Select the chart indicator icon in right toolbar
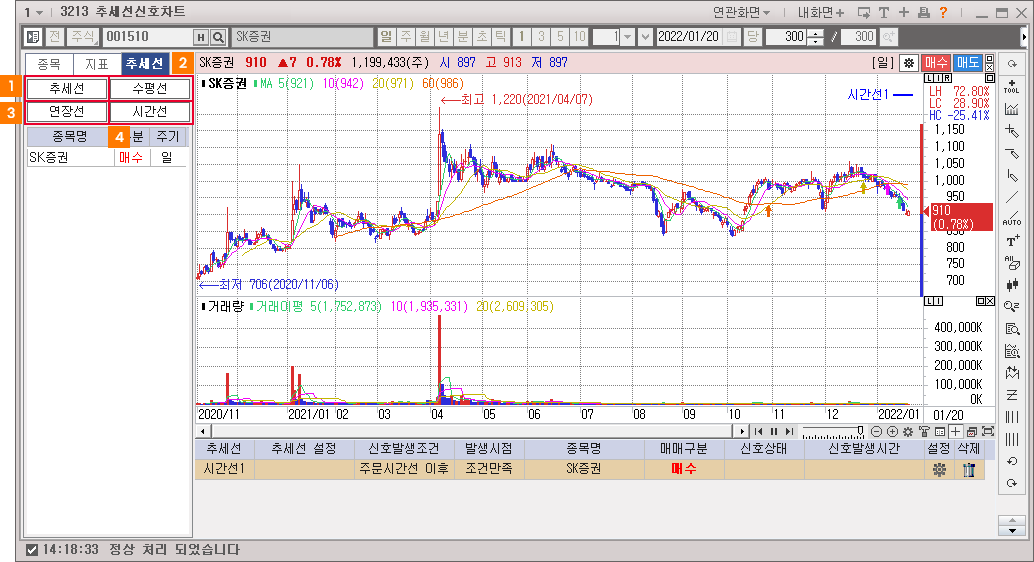 click(x=1012, y=109)
